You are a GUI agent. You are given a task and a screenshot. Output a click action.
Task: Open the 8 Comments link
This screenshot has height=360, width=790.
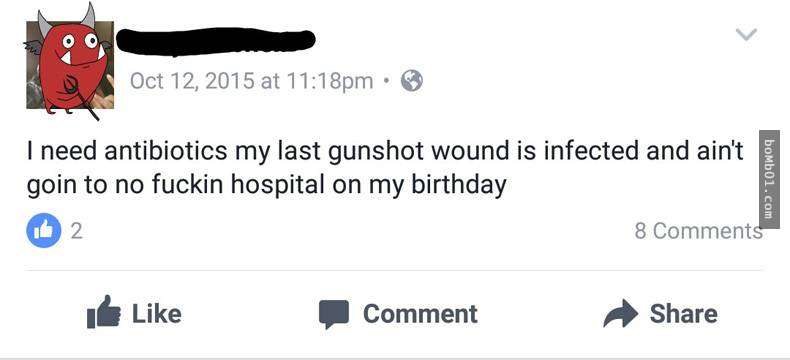[x=698, y=231]
